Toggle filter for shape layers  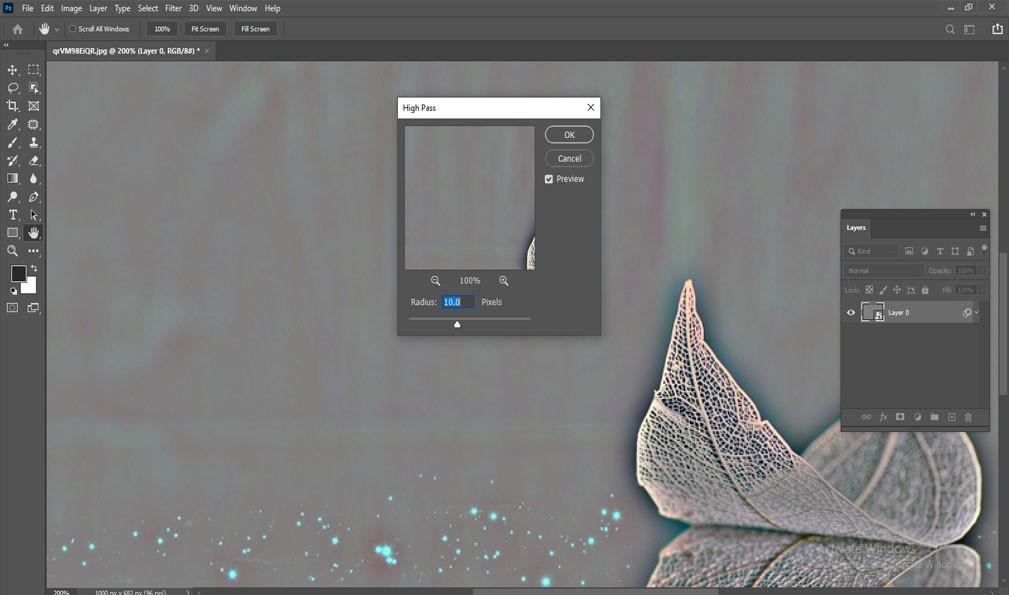[955, 251]
